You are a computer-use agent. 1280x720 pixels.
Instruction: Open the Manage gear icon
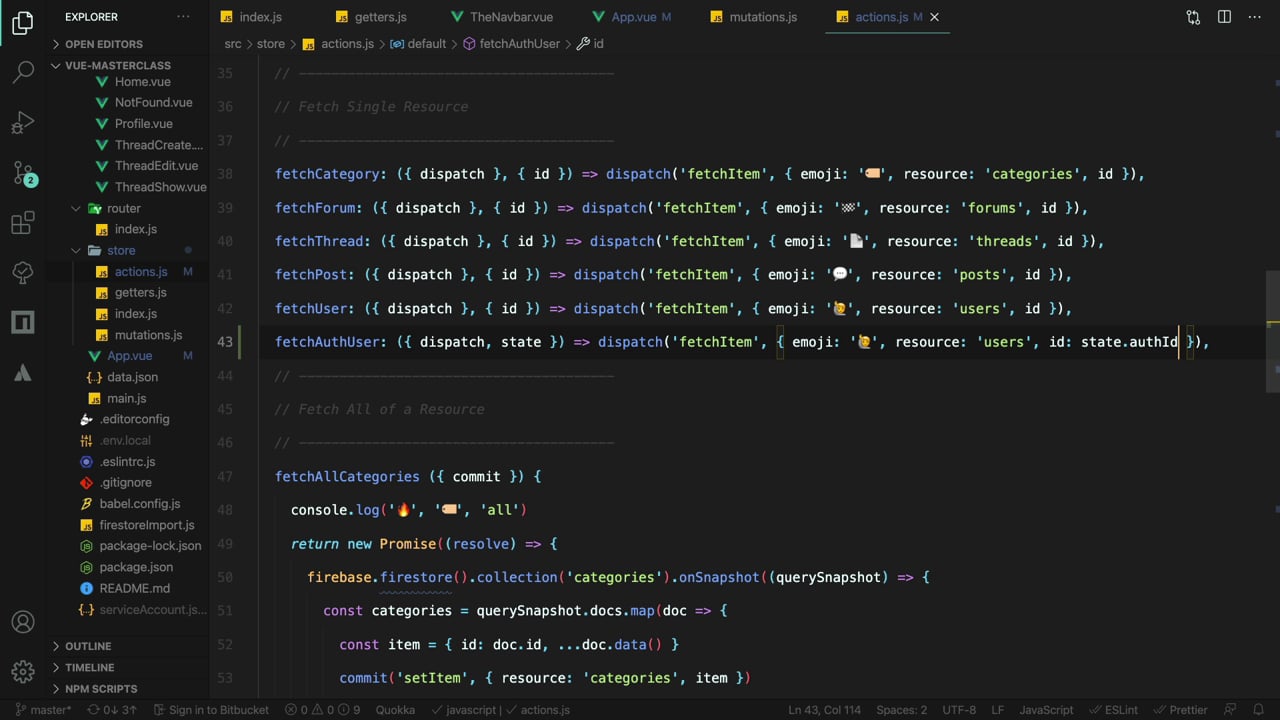23,671
